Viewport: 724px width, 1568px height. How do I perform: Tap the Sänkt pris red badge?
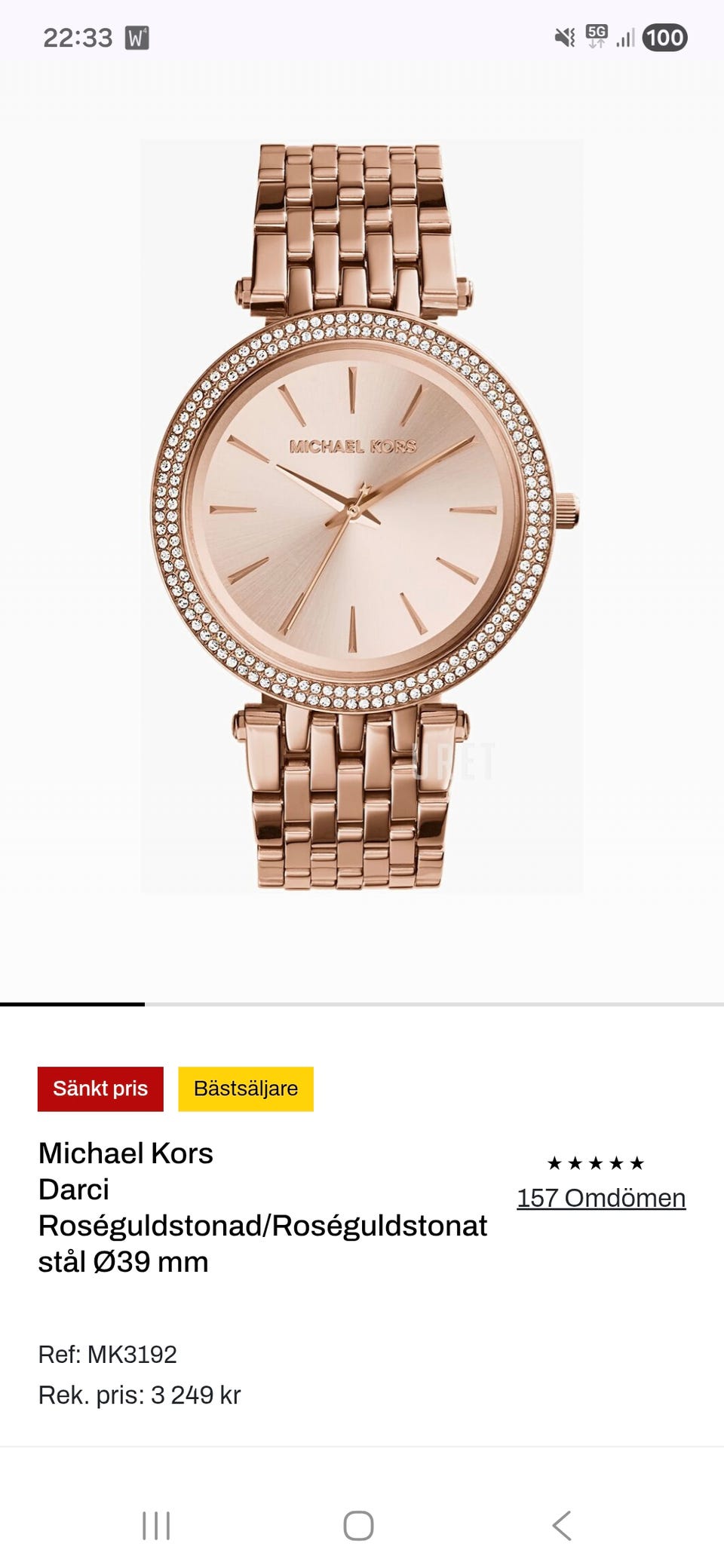pos(100,1089)
